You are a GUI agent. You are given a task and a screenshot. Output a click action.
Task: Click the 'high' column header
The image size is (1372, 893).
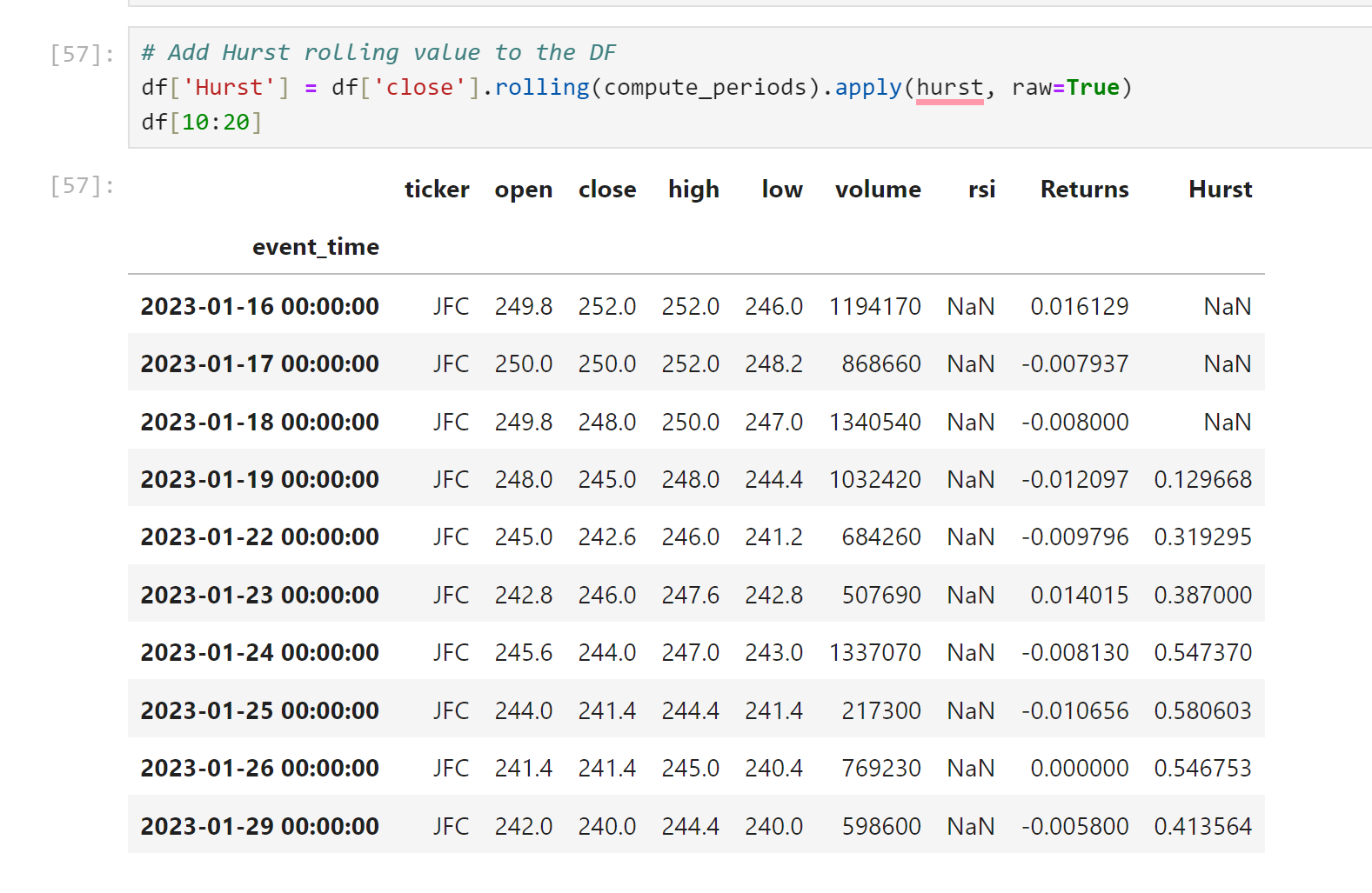click(x=693, y=190)
